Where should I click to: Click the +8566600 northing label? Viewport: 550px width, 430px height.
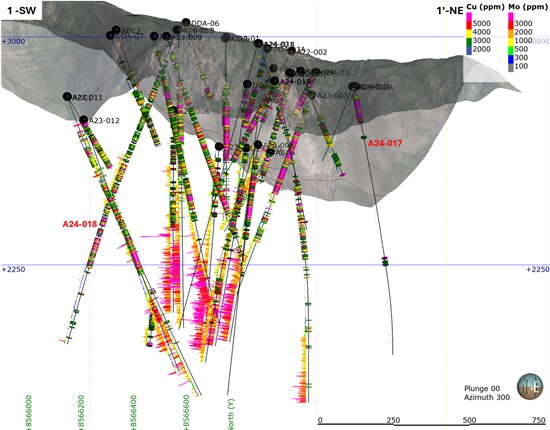[186, 412]
